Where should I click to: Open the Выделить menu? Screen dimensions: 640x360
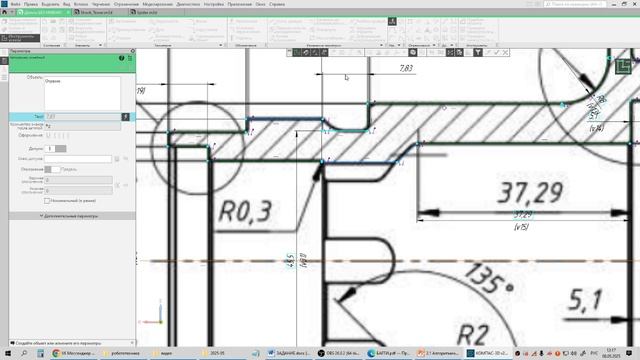(51, 4)
